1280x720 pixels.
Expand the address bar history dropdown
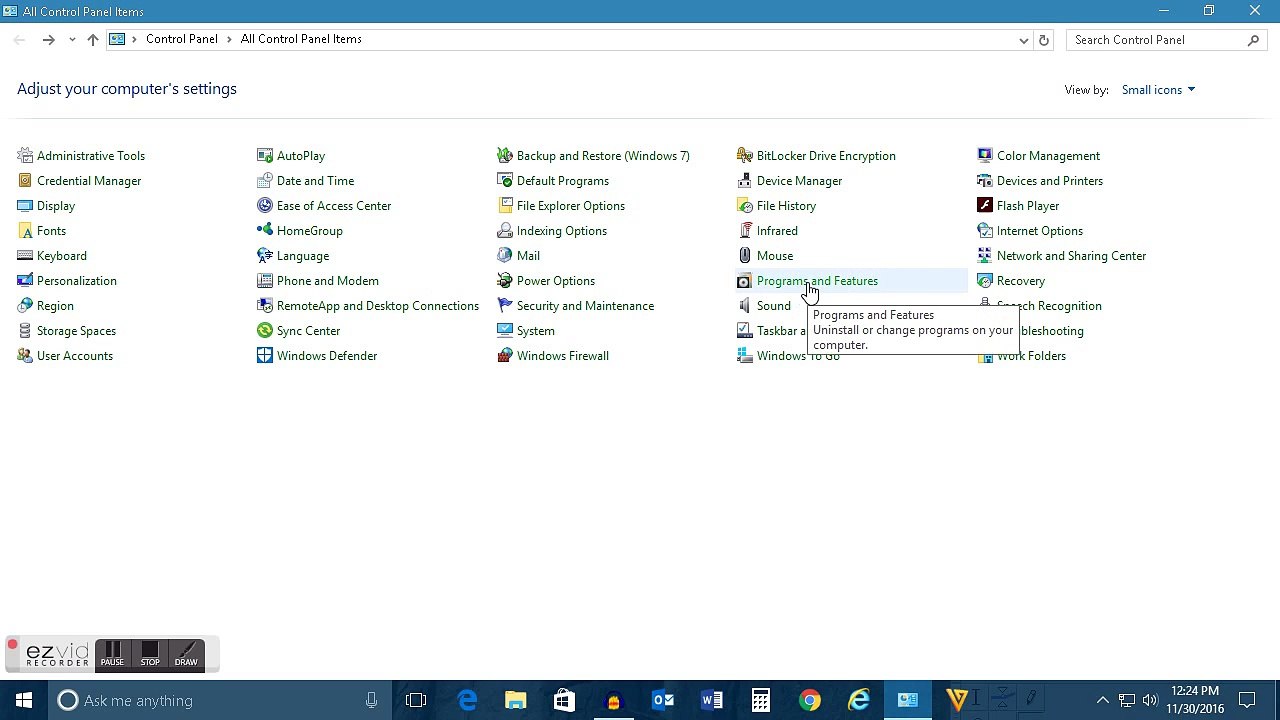point(1023,40)
